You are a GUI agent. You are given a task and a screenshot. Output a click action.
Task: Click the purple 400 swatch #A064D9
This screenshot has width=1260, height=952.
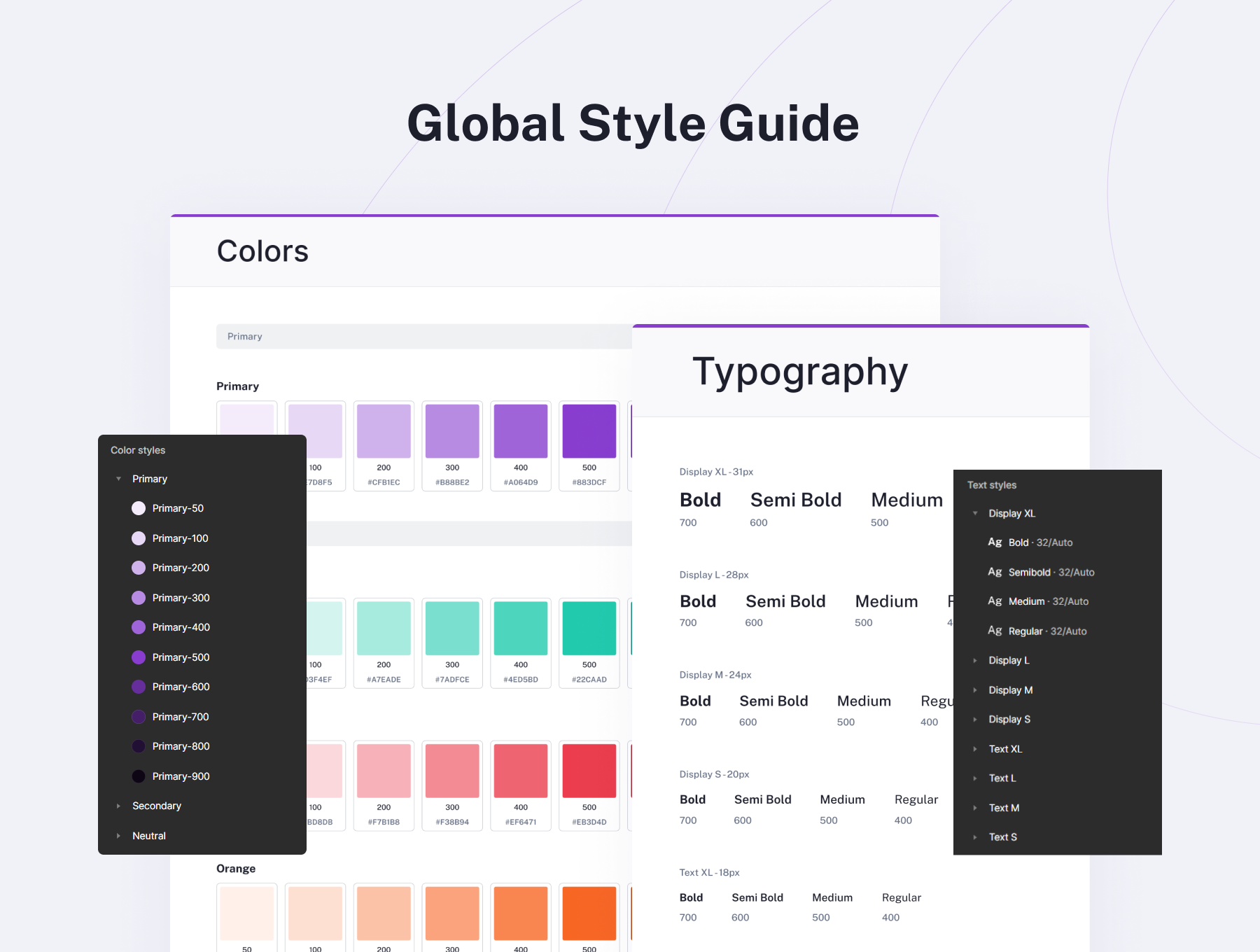[x=521, y=431]
